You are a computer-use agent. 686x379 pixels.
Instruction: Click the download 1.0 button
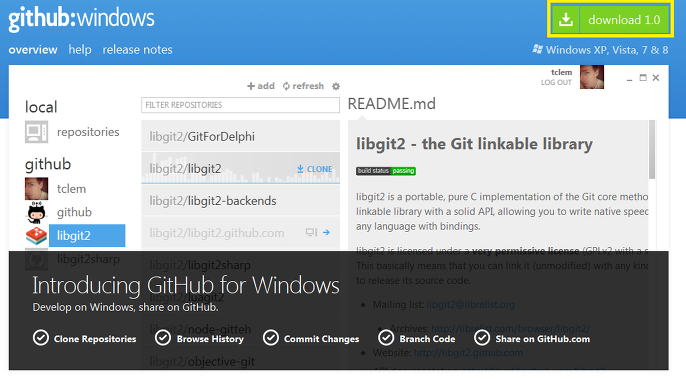[x=610, y=20]
